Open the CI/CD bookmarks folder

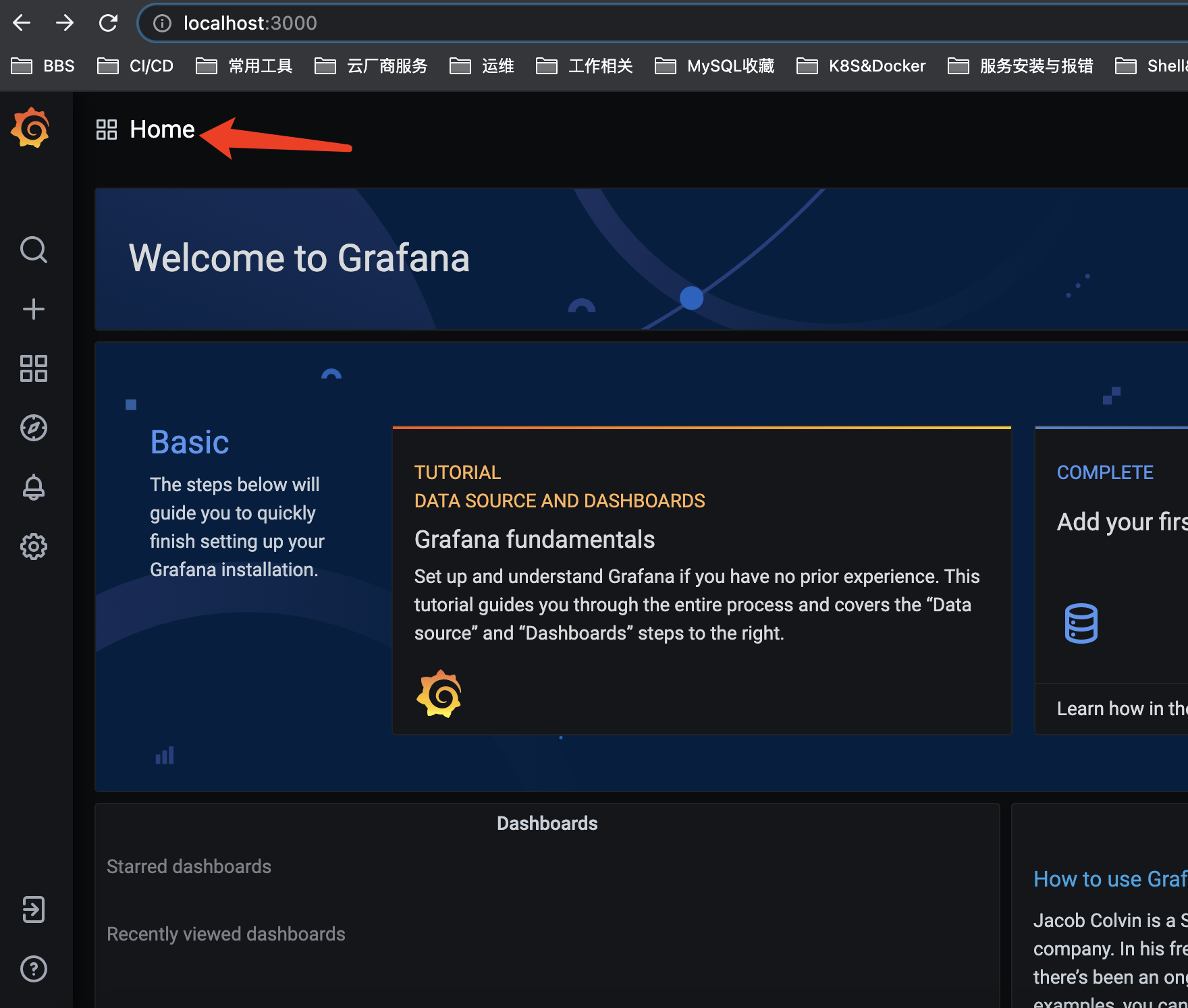pos(136,65)
